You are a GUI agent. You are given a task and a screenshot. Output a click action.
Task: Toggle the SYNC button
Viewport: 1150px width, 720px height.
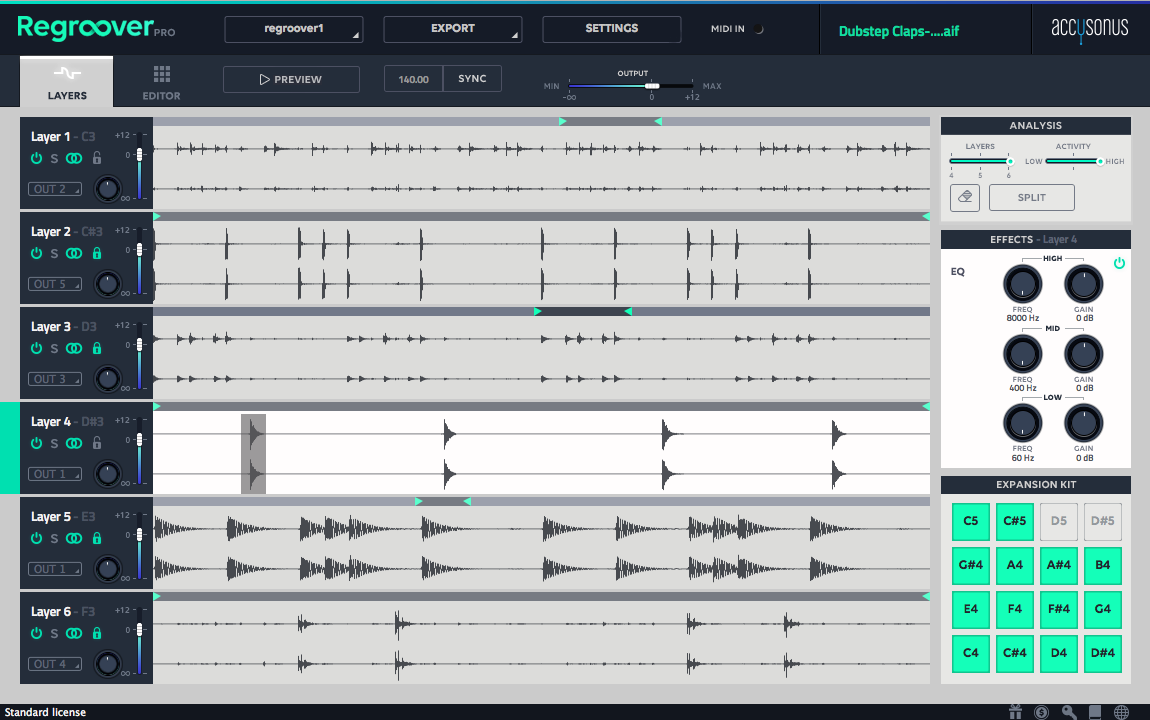click(x=472, y=78)
